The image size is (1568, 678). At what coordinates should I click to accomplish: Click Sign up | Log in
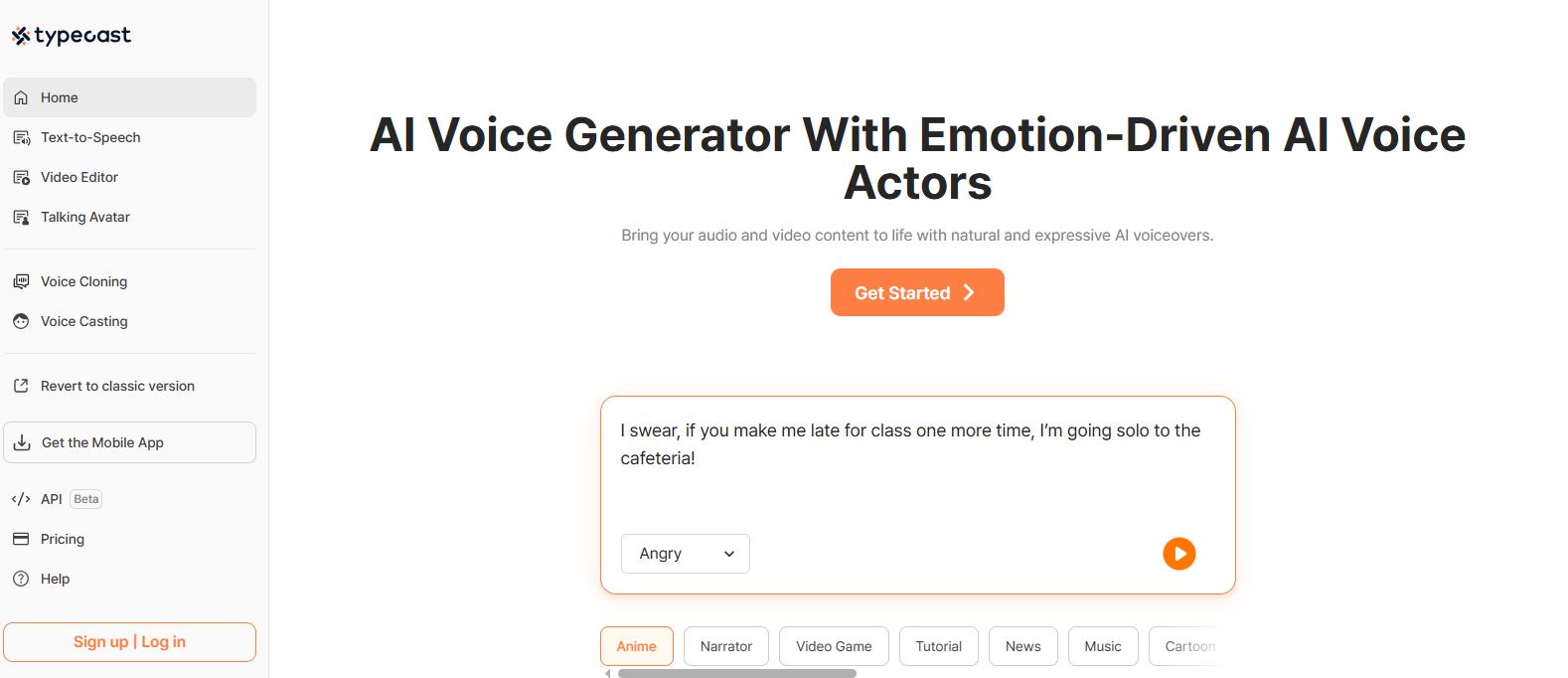click(129, 641)
